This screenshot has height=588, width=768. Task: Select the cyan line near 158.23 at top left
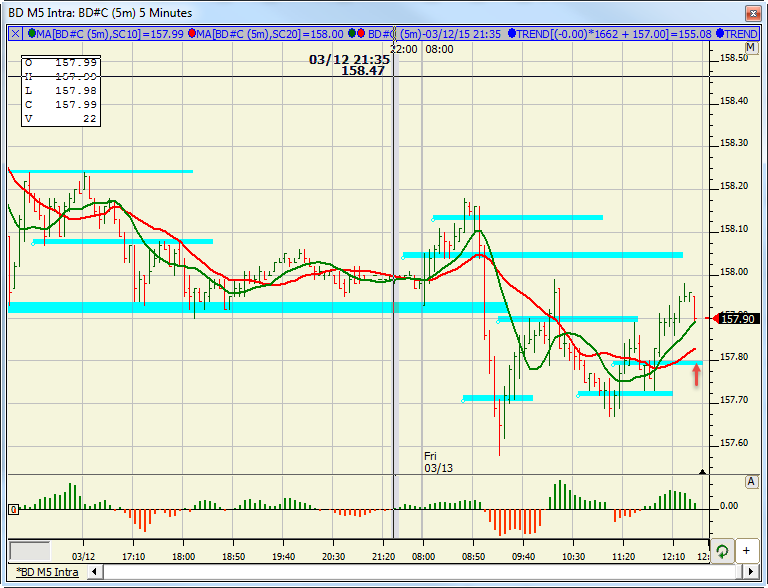100,172
